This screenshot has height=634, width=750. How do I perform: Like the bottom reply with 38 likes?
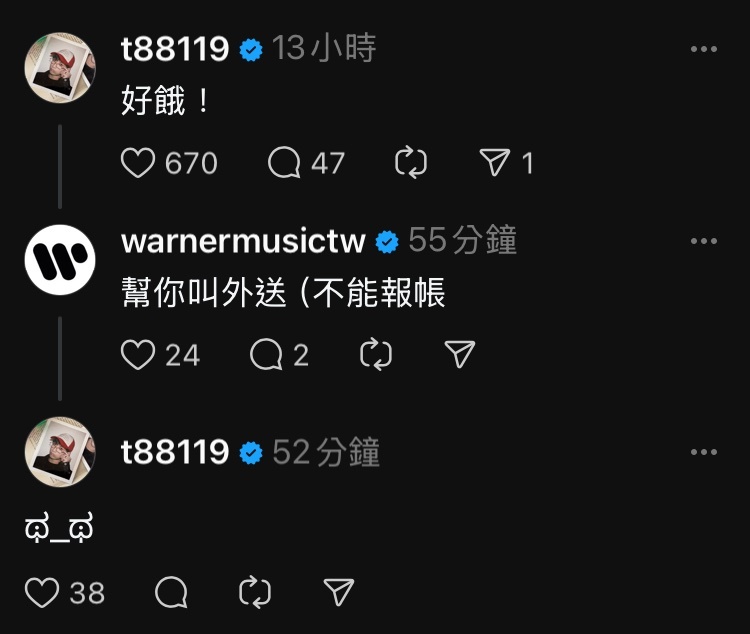[x=42, y=592]
